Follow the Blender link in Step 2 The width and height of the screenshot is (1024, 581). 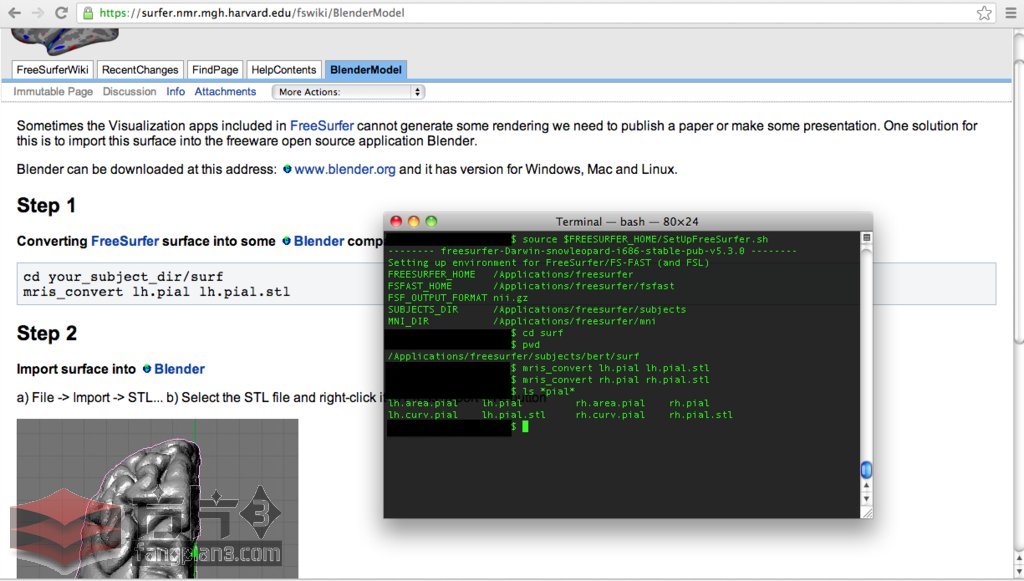pyautogui.click(x=180, y=369)
